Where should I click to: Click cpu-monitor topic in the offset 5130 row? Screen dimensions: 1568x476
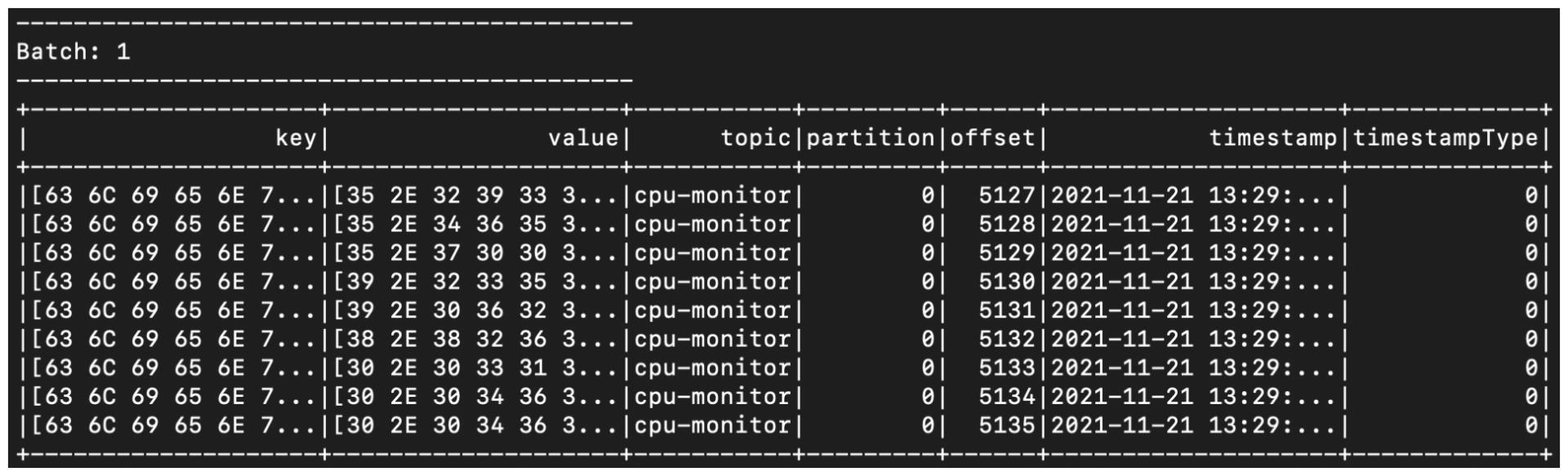point(712,282)
